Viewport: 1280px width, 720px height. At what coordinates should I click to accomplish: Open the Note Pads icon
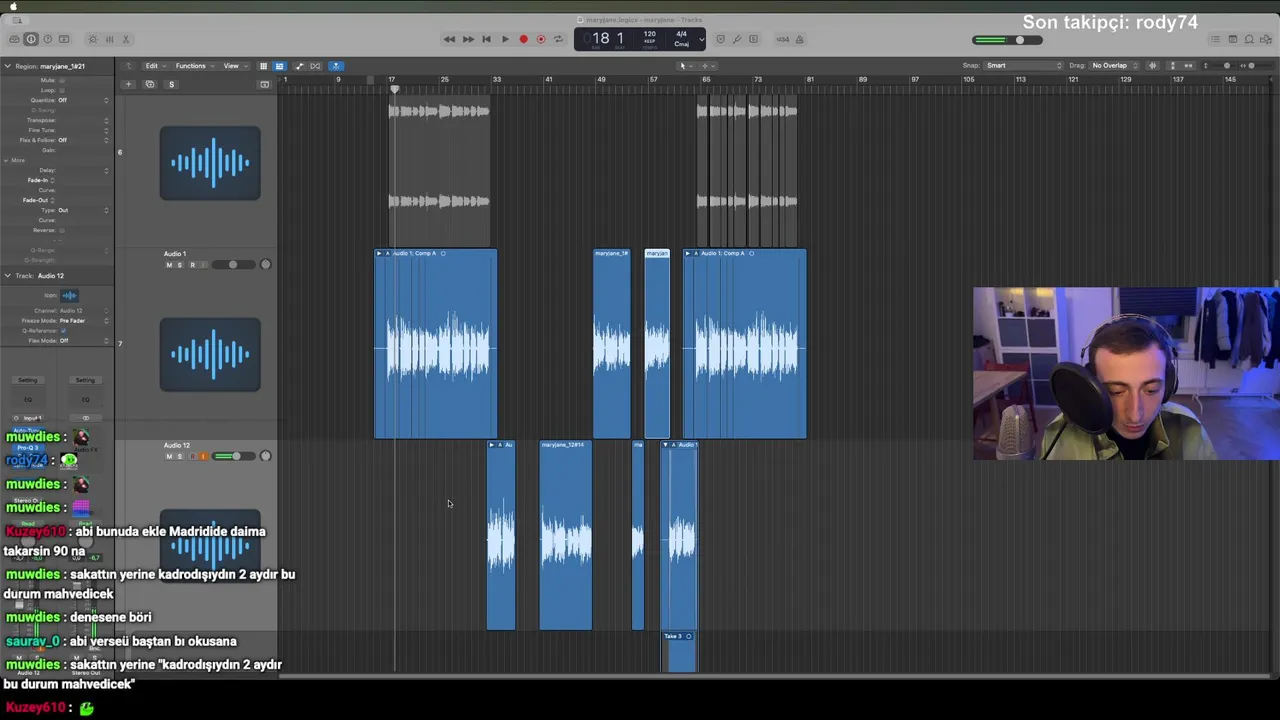[x=1233, y=39]
